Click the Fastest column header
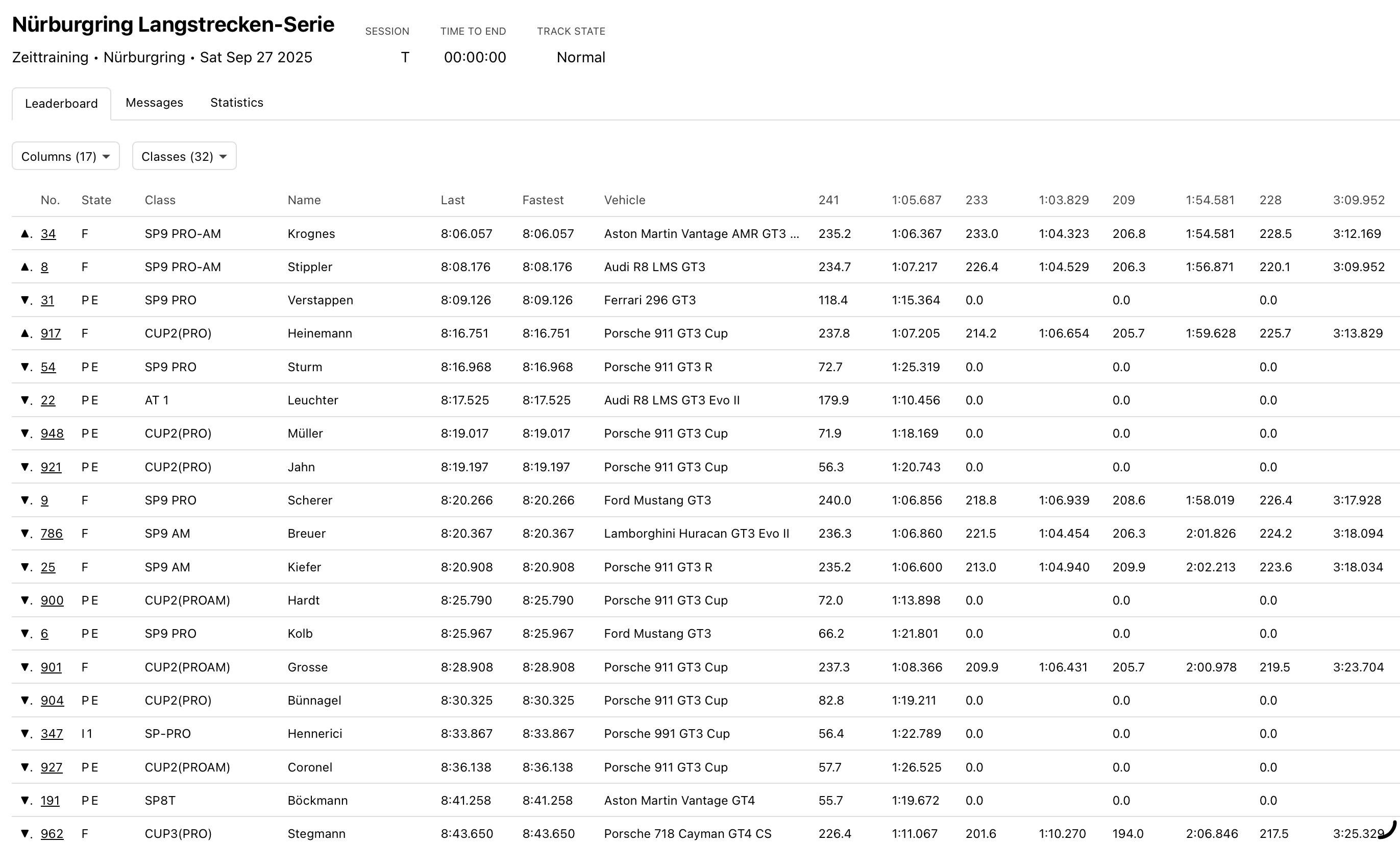Viewport: 1400px width, 843px height. coord(542,200)
